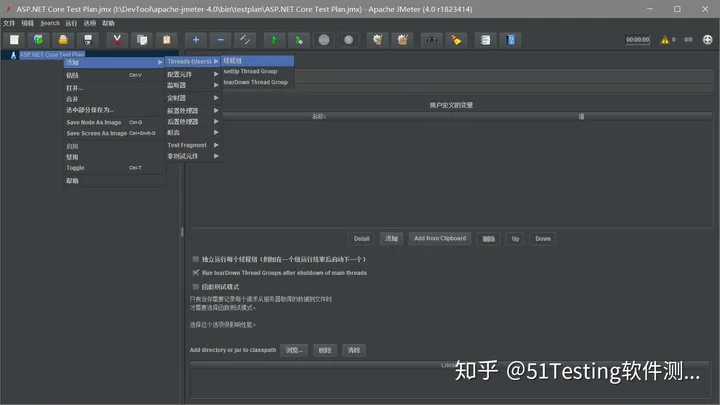Click the Add from Clipboard button
This screenshot has height=405, width=720.
(440, 239)
